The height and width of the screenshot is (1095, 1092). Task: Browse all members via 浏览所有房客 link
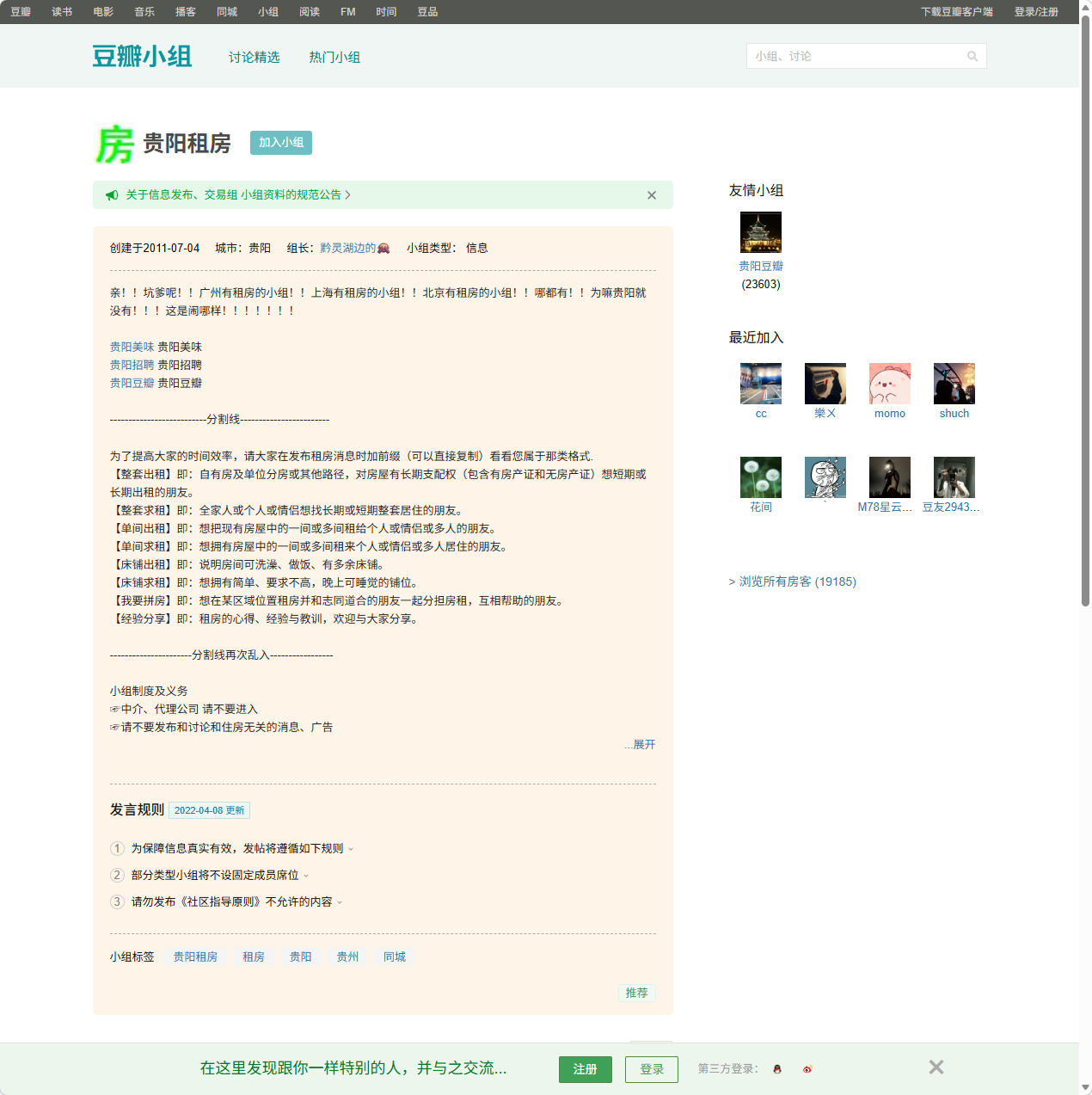797,582
